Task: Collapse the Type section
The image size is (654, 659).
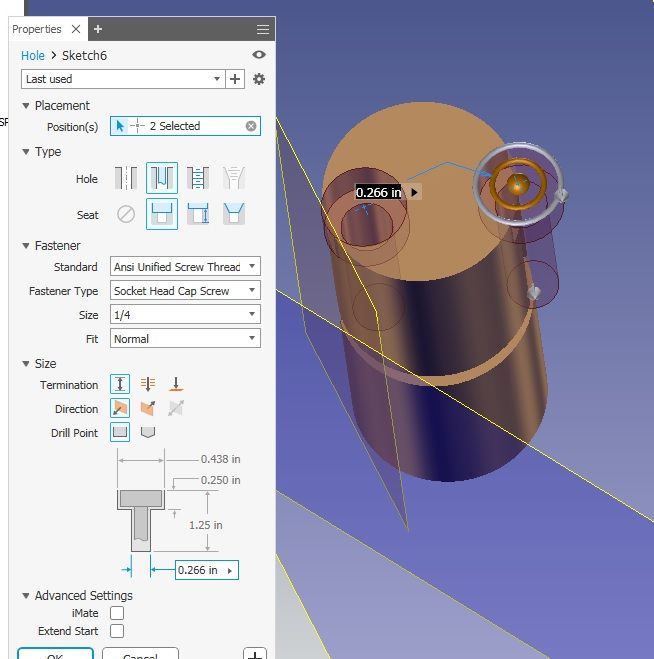Action: (26, 152)
